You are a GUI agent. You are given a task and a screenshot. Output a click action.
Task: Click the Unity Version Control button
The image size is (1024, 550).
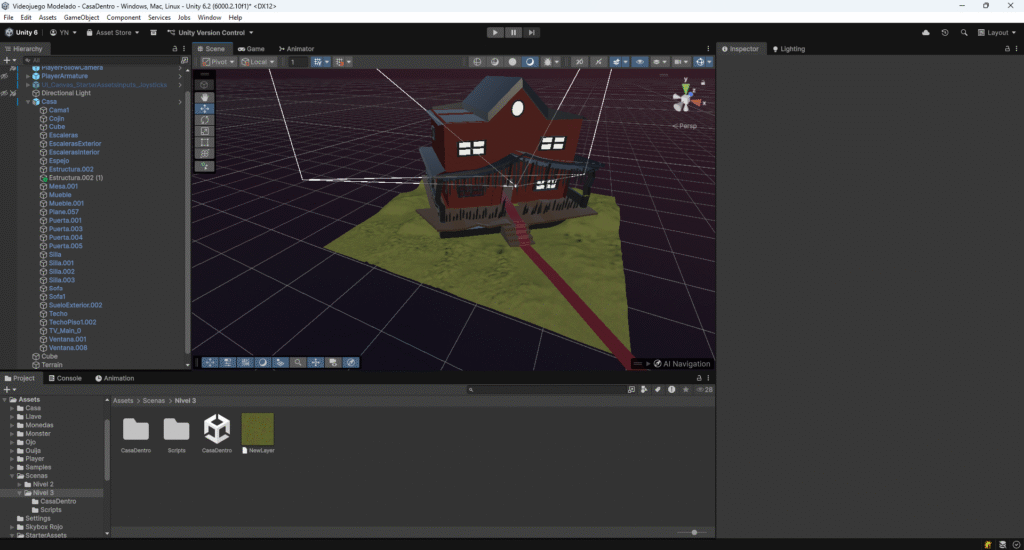210,32
